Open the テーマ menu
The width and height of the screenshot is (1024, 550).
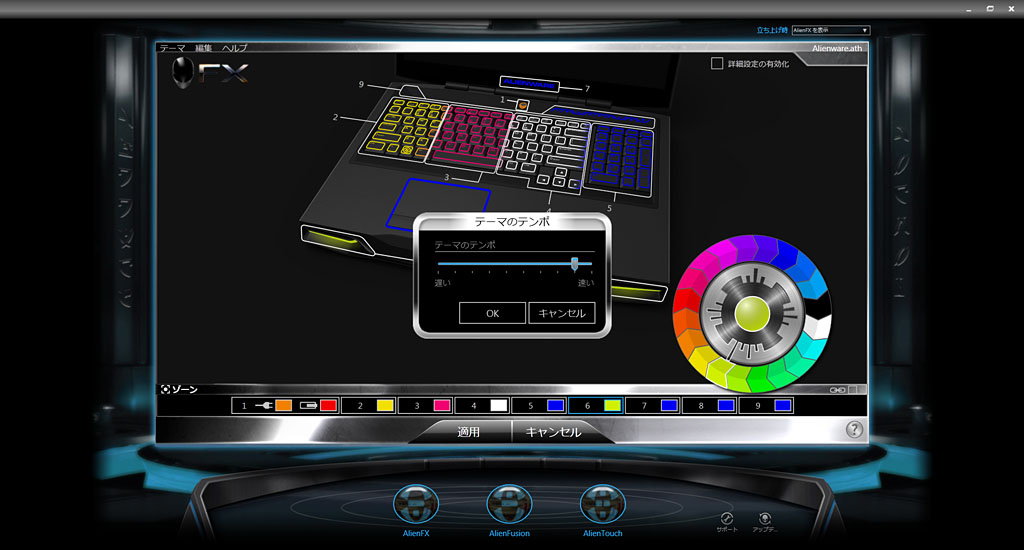pos(172,48)
